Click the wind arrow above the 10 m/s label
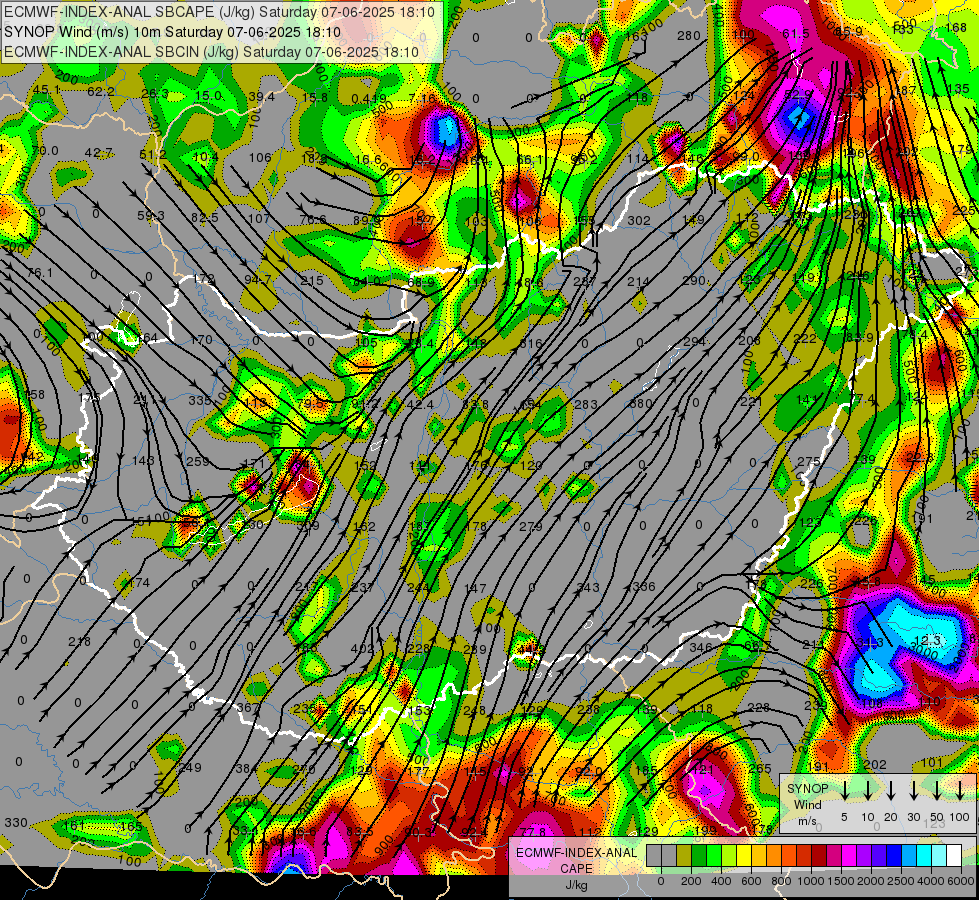The width and height of the screenshot is (979, 900). 868,789
